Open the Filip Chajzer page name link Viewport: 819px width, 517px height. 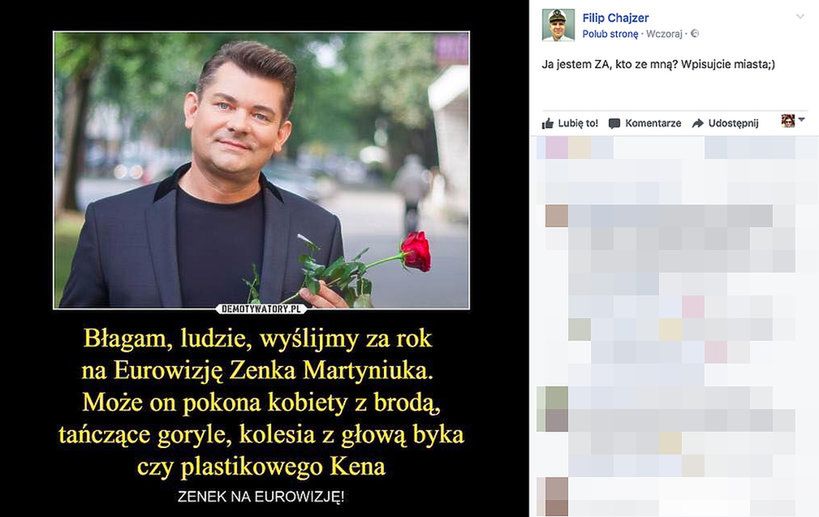615,18
